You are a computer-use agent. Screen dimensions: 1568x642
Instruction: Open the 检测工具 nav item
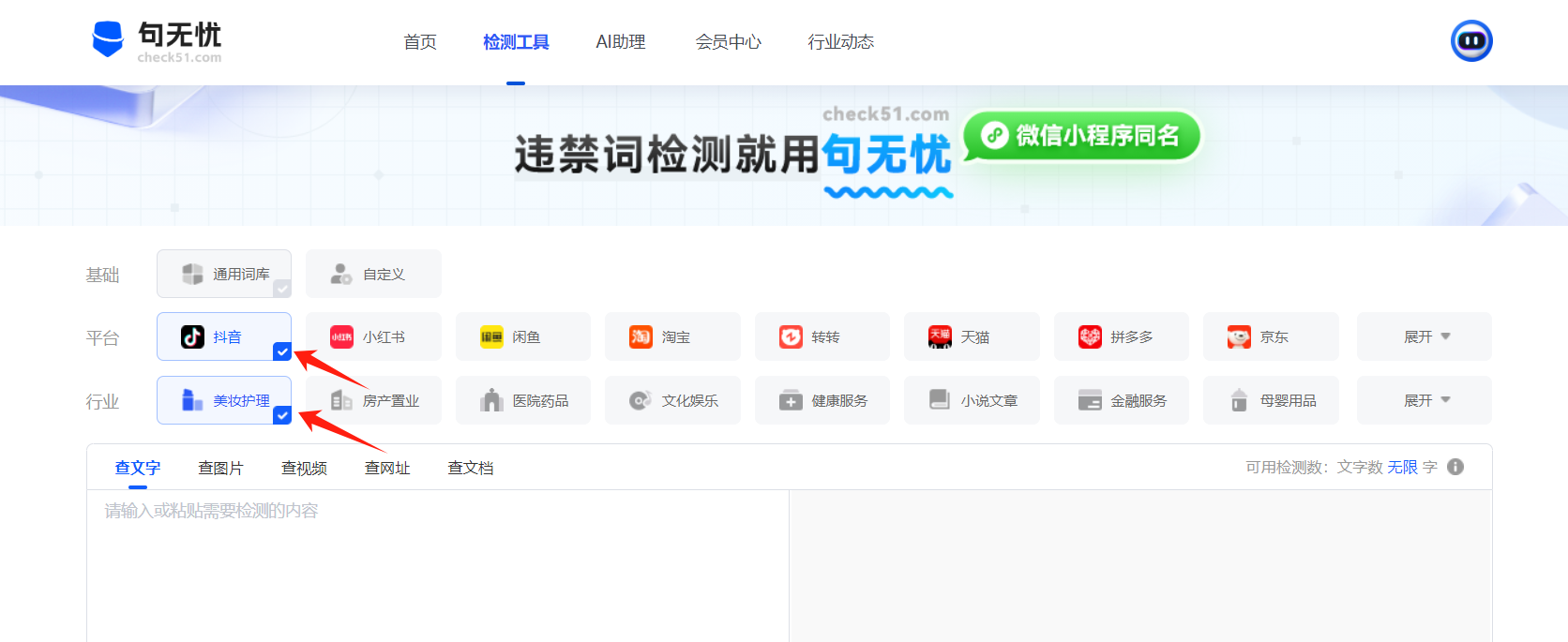pyautogui.click(x=516, y=42)
